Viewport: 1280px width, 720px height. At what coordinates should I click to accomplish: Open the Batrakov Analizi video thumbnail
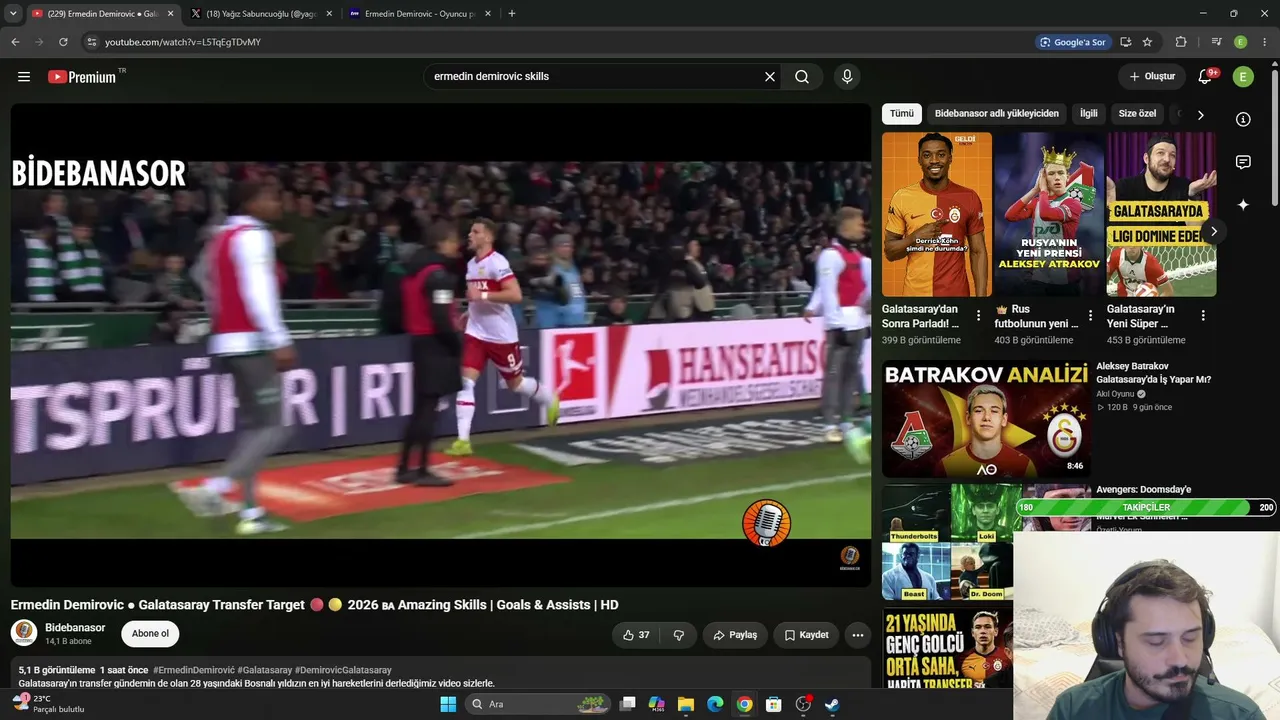point(986,419)
